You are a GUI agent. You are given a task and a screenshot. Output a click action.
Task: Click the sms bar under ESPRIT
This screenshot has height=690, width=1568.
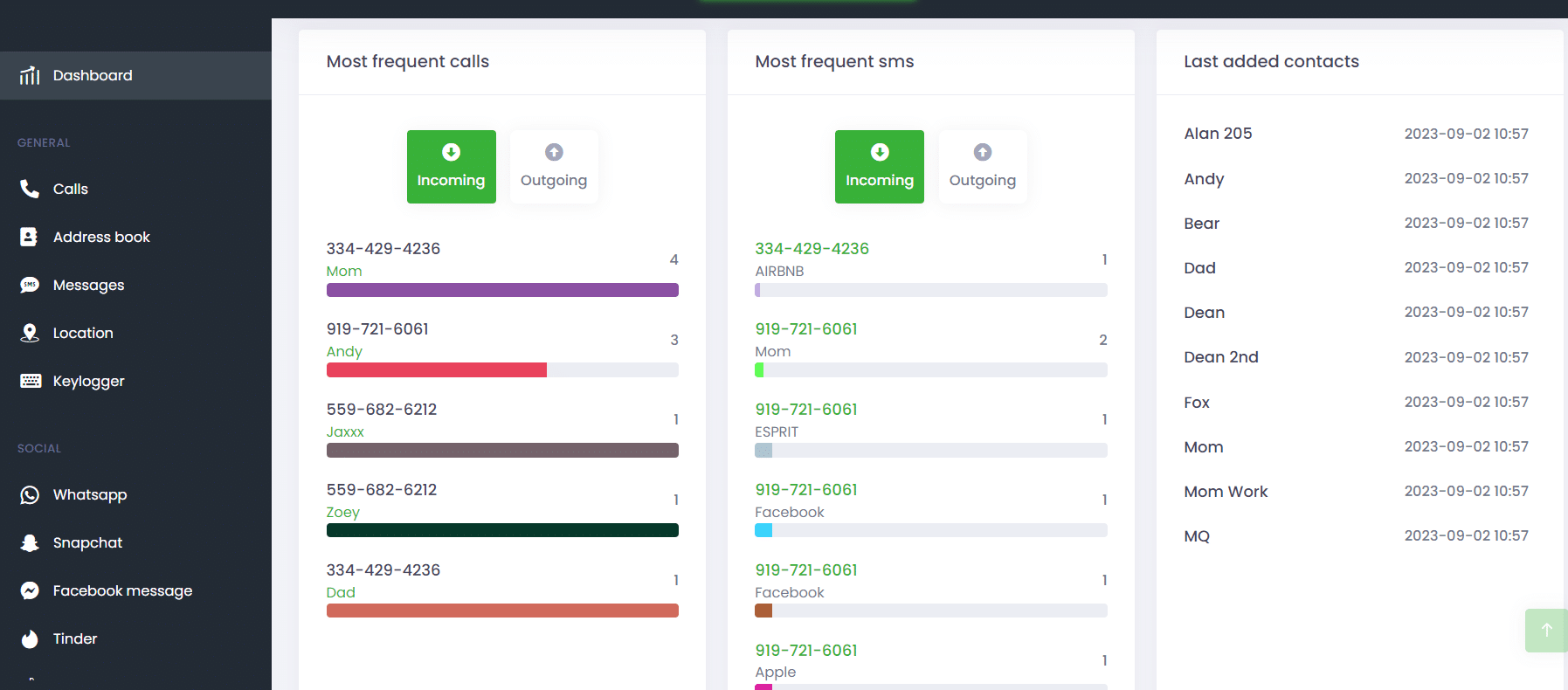(931, 451)
